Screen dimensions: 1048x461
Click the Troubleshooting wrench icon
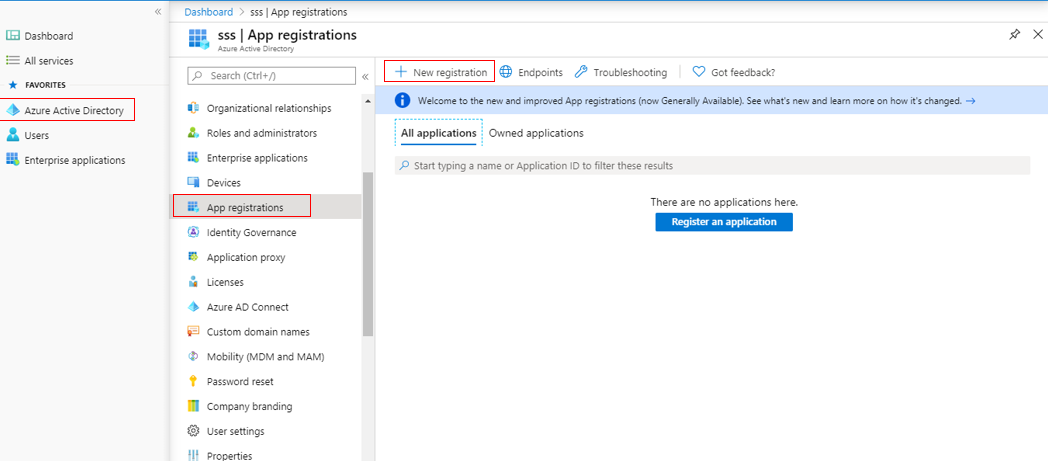581,71
